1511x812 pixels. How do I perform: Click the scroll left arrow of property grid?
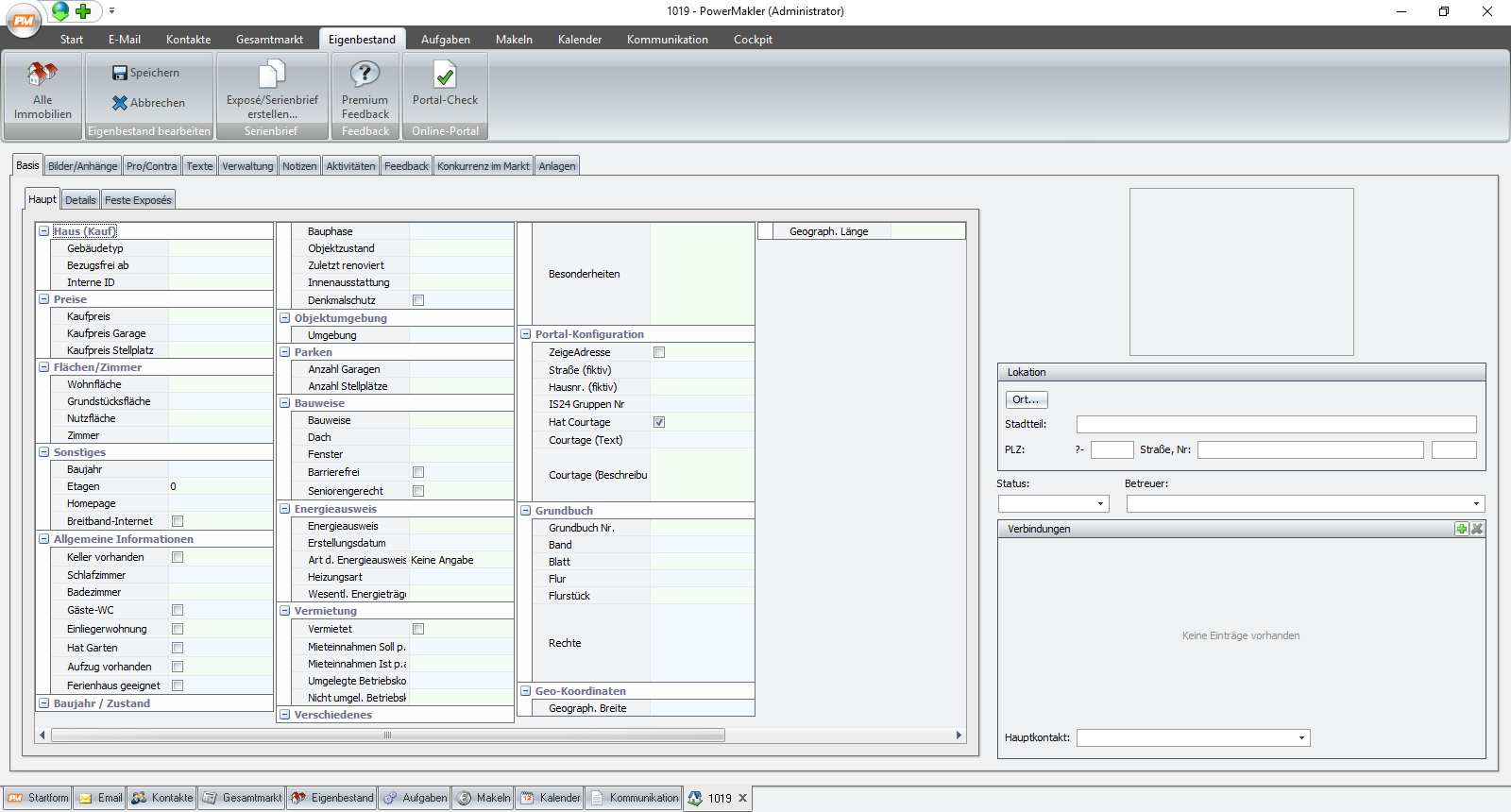pos(42,735)
